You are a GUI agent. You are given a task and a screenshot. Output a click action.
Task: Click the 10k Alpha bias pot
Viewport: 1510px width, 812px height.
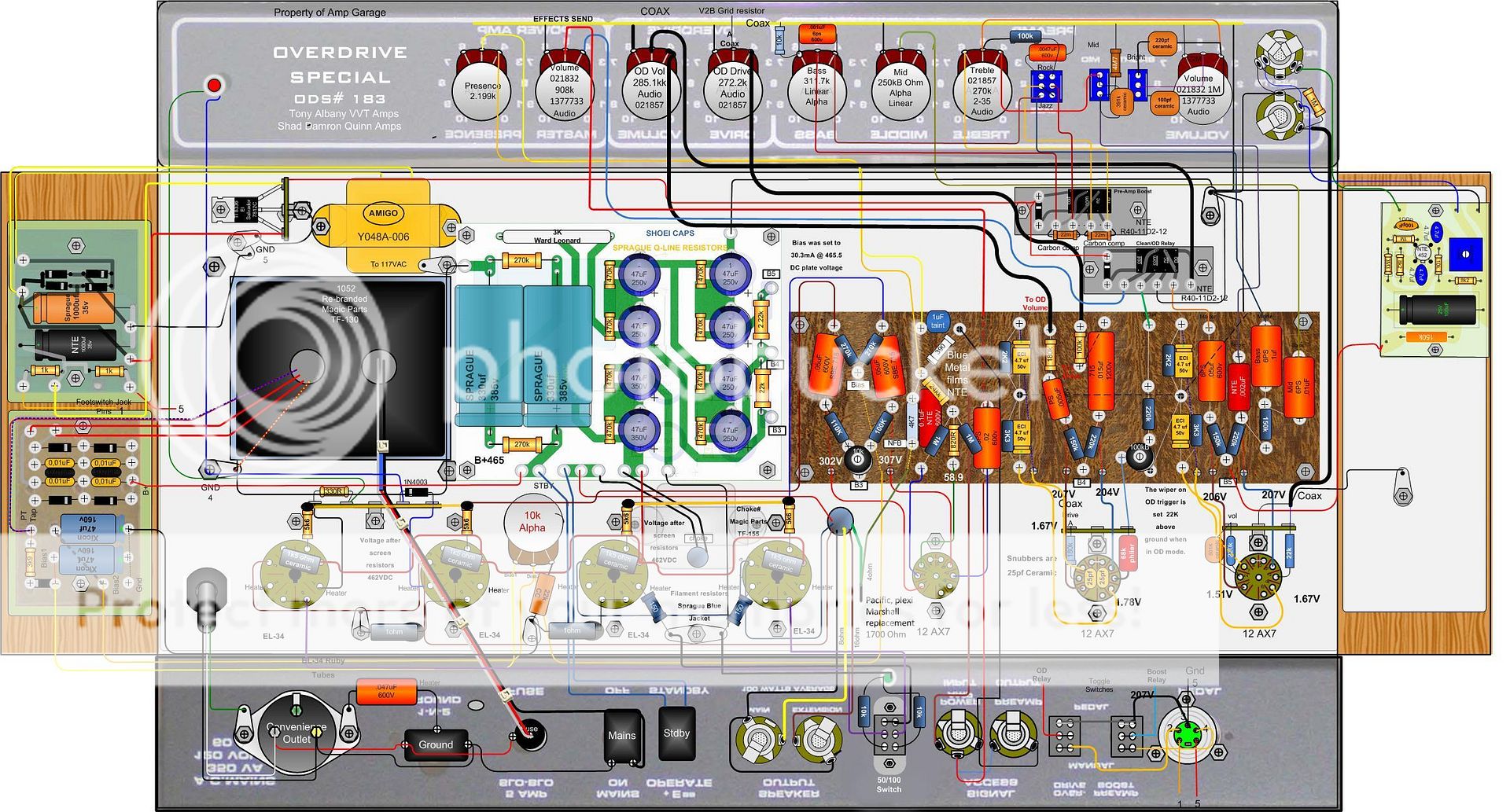pyautogui.click(x=532, y=524)
